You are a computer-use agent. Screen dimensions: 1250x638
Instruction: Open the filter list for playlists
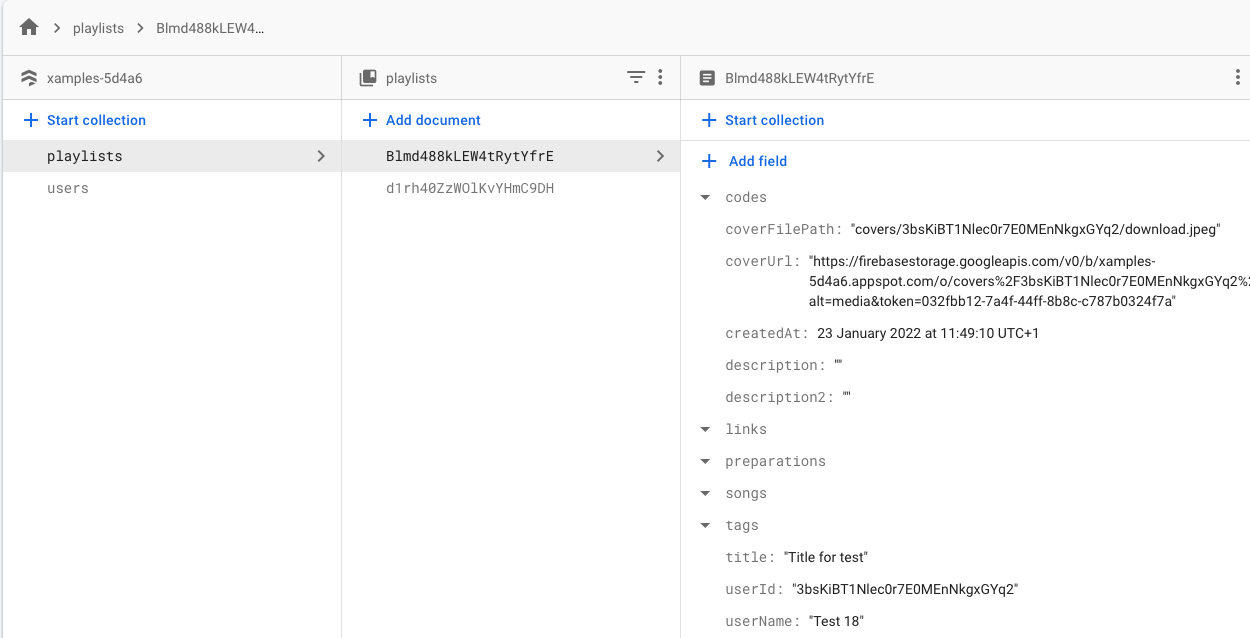(x=636, y=77)
